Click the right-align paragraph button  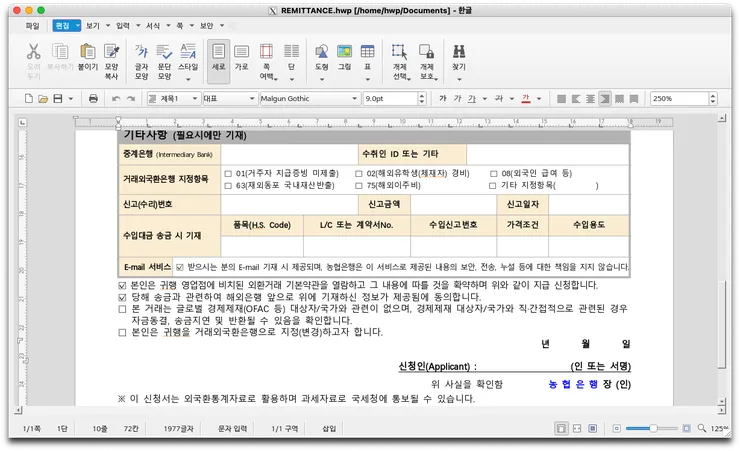605,99
